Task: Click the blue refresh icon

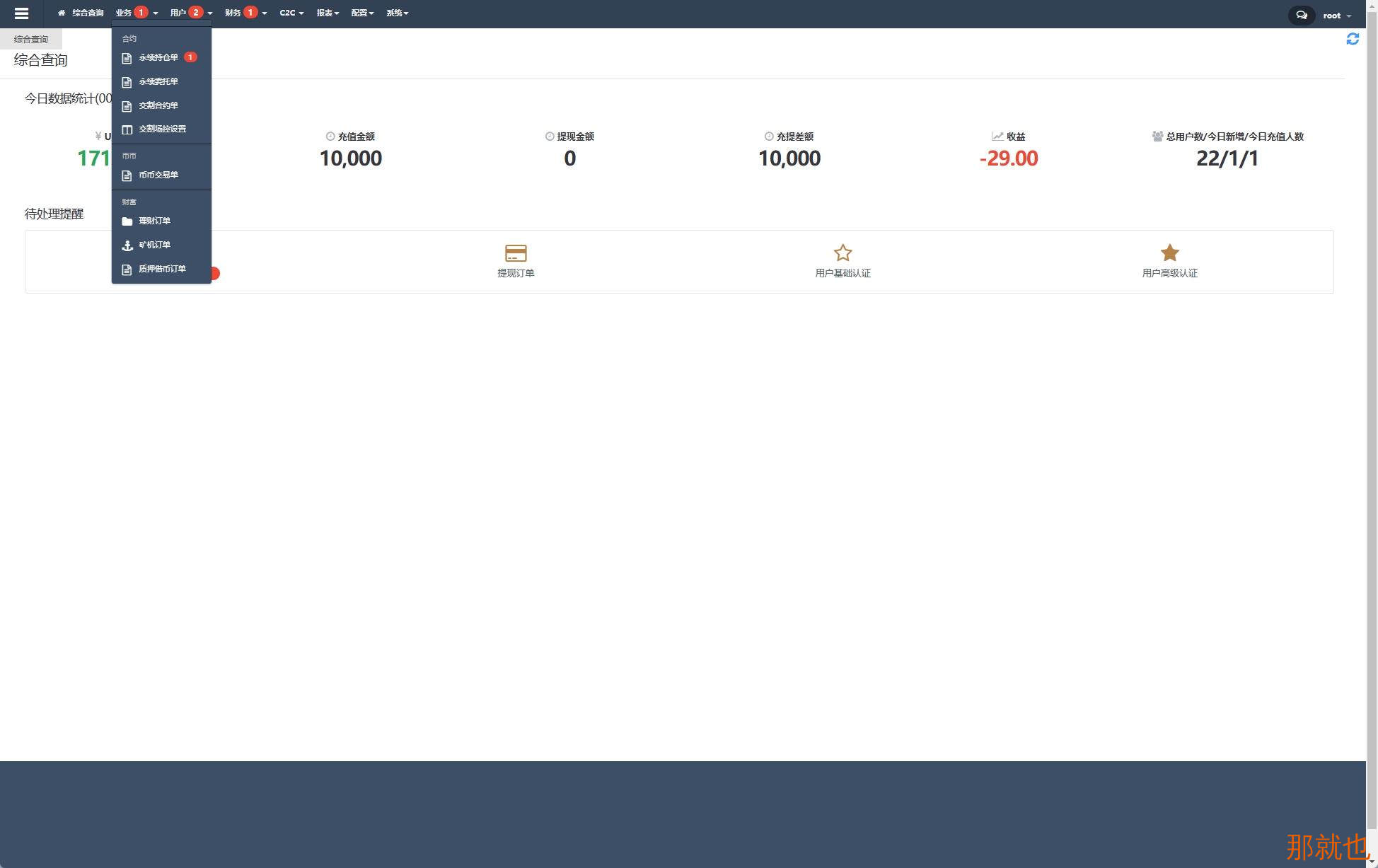Action: coord(1353,39)
